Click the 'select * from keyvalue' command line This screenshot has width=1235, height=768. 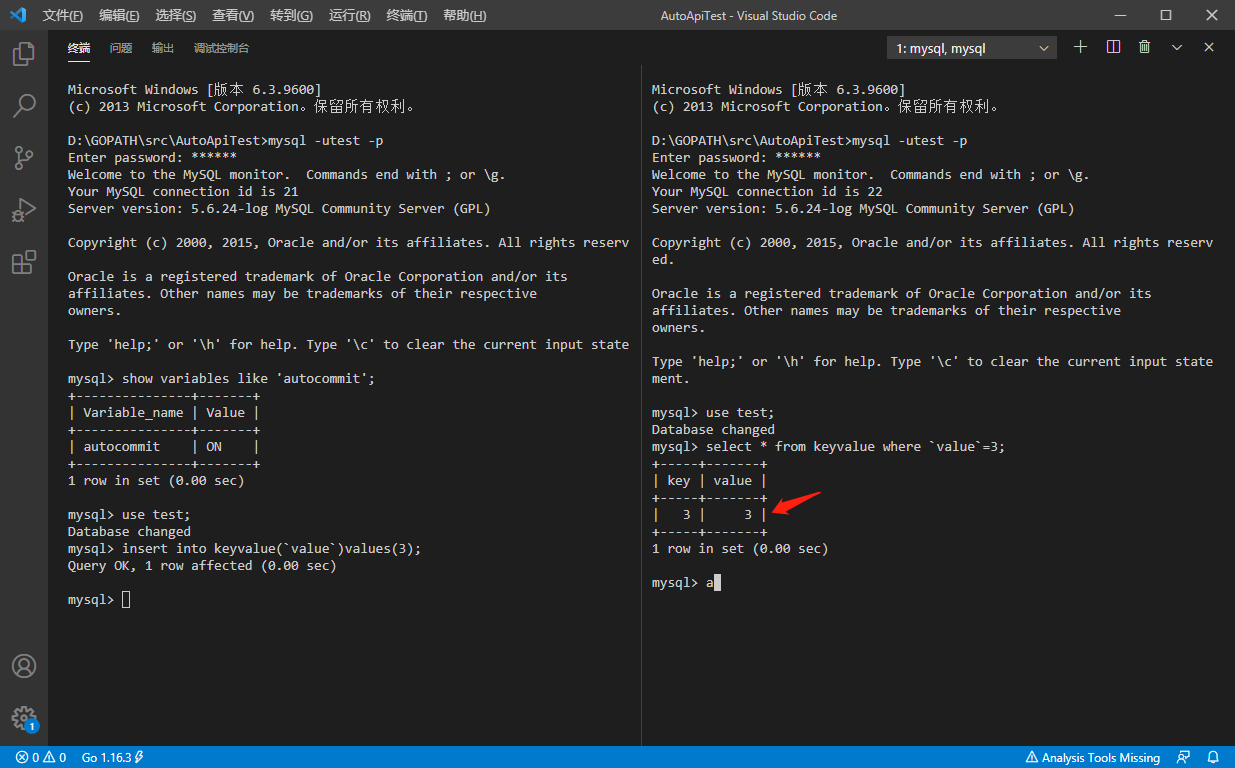829,447
